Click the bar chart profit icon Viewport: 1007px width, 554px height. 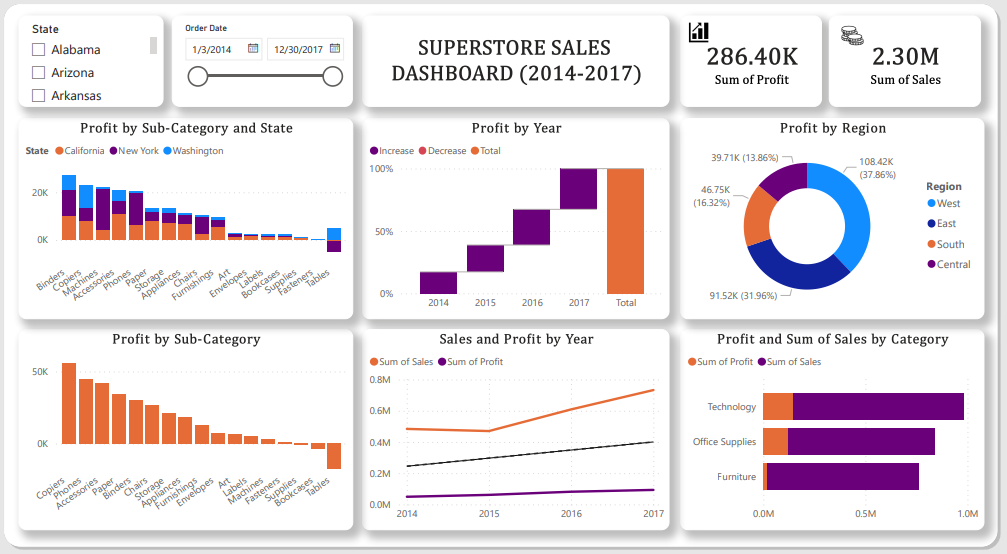[x=699, y=33]
